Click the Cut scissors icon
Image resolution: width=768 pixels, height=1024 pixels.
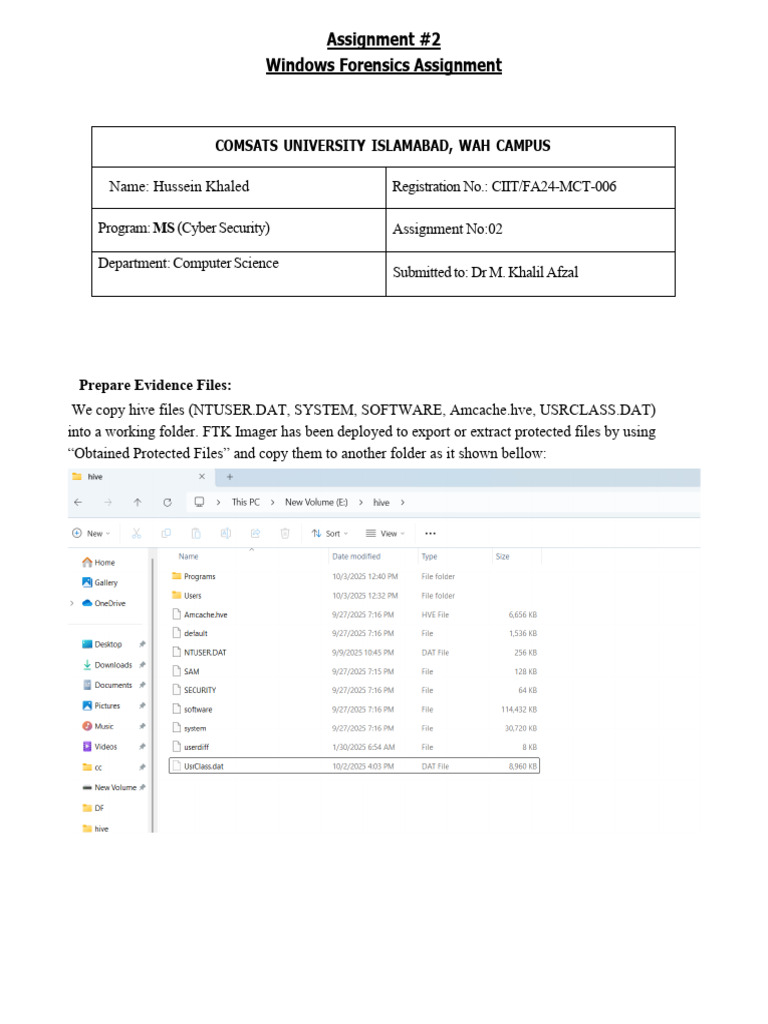[x=136, y=534]
